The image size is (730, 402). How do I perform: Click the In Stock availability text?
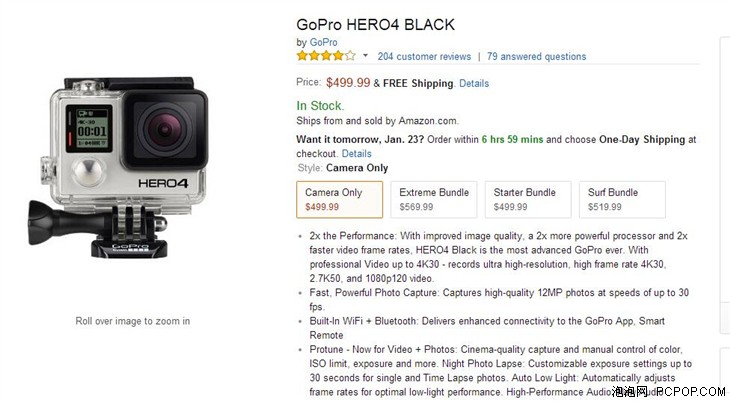pos(320,106)
